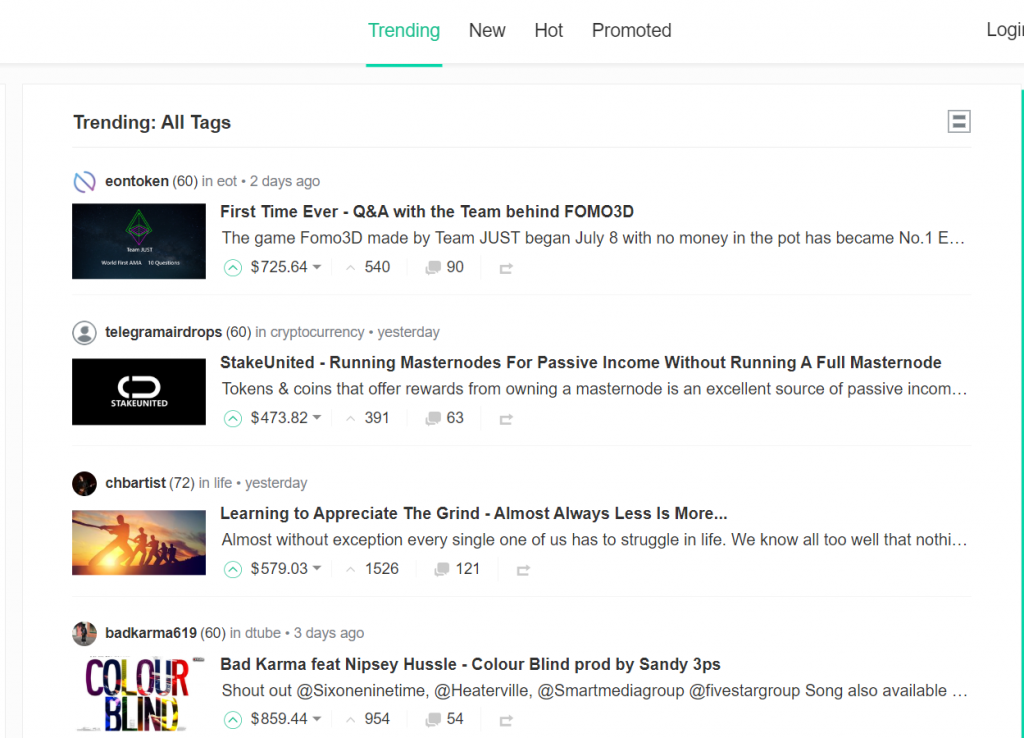Read the 'Shout out @Sixoneninetime' excerpt
This screenshot has height=738, width=1024.
point(594,690)
